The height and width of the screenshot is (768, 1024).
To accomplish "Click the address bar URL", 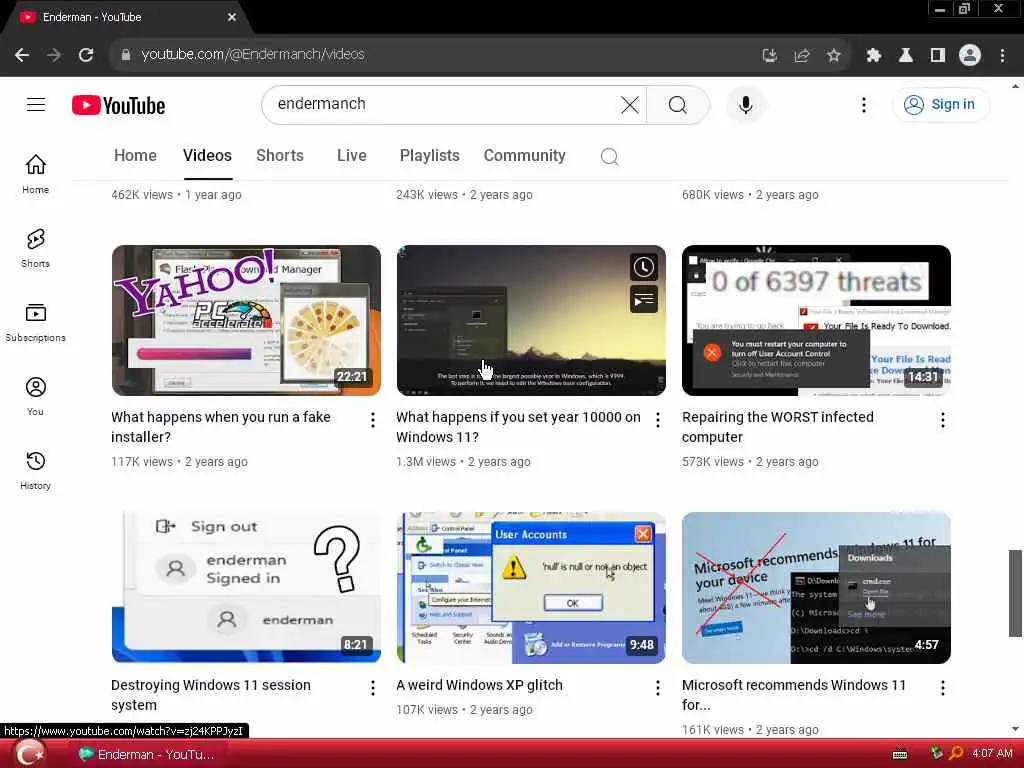I will (253, 55).
